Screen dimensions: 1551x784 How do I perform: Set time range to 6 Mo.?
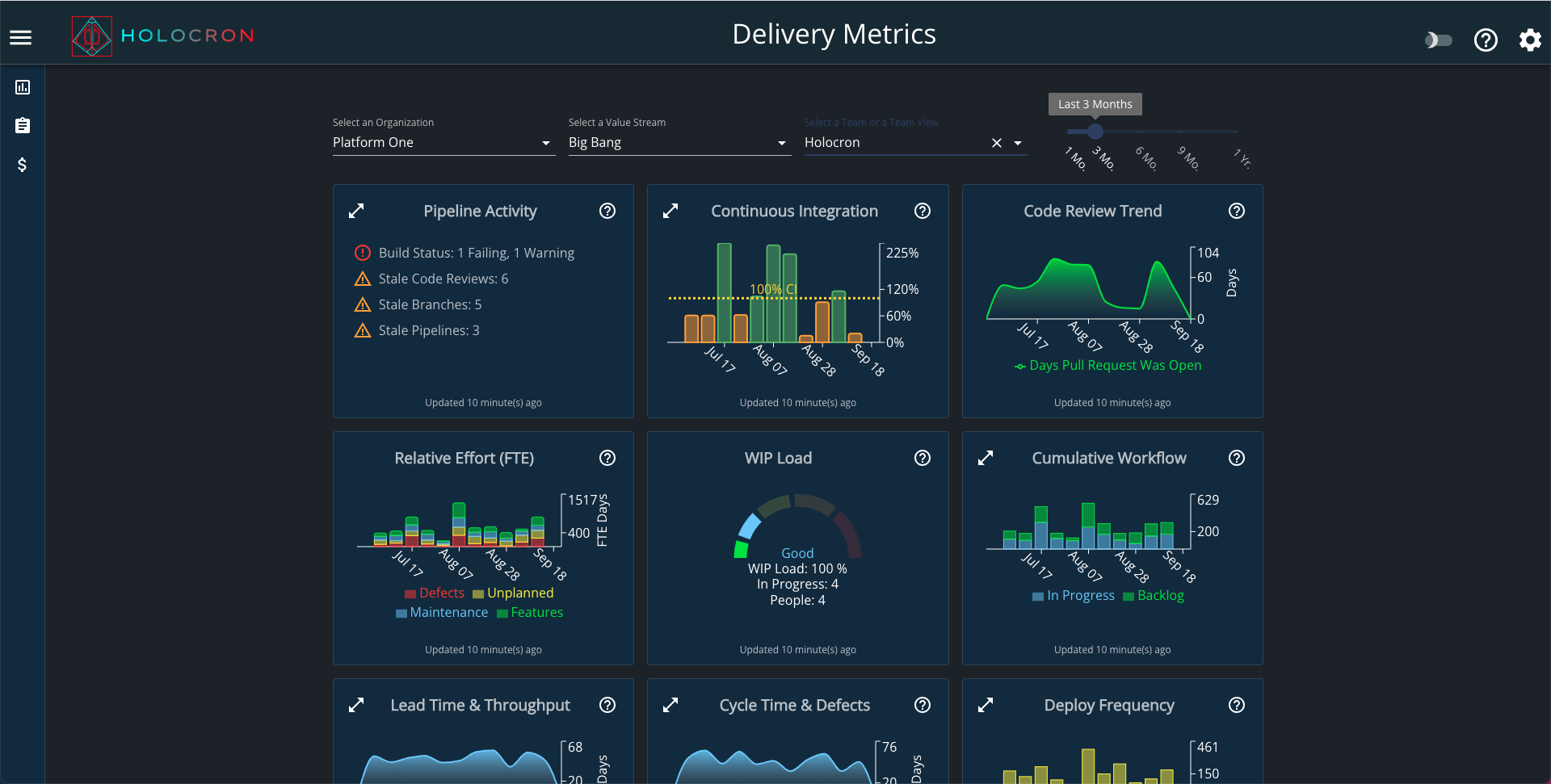coord(1146,158)
